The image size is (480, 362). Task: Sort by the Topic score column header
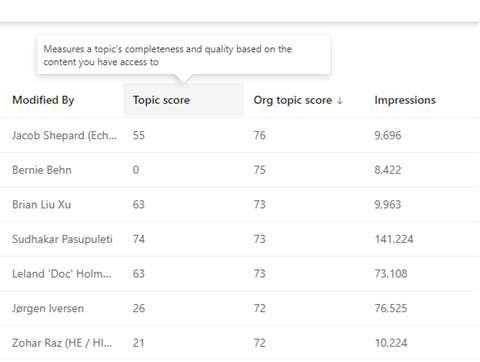tap(161, 100)
